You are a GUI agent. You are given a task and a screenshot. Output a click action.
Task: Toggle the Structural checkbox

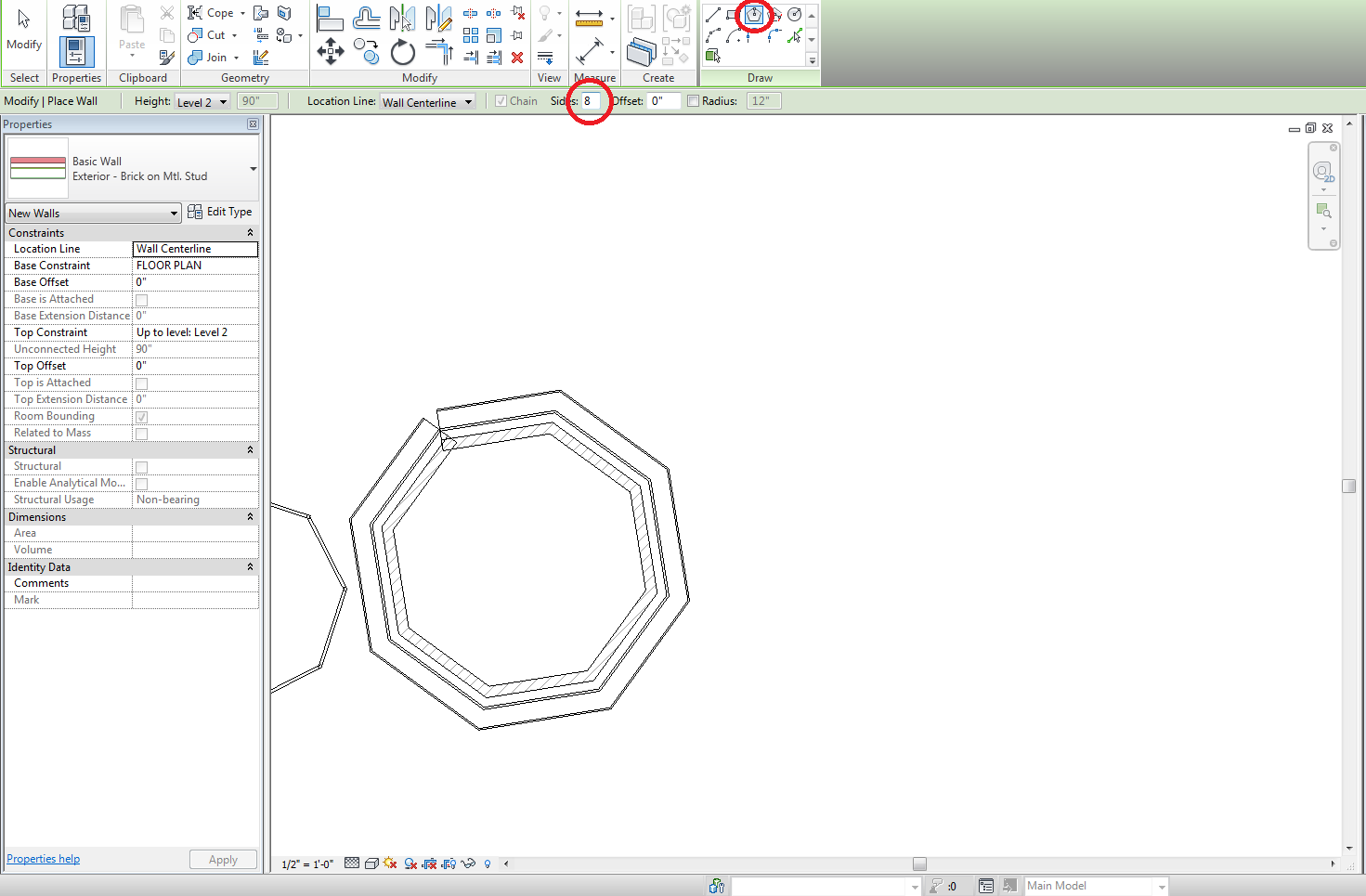pyautogui.click(x=142, y=467)
